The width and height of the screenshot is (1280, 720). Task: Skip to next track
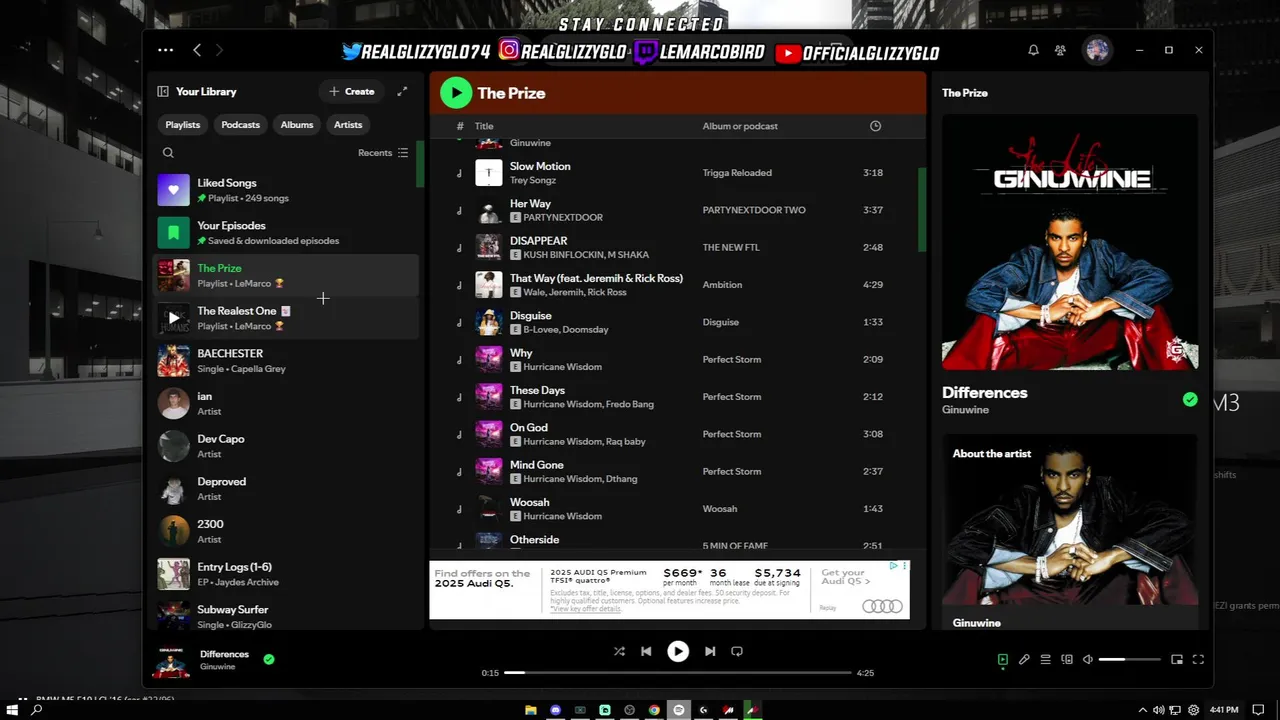point(710,651)
